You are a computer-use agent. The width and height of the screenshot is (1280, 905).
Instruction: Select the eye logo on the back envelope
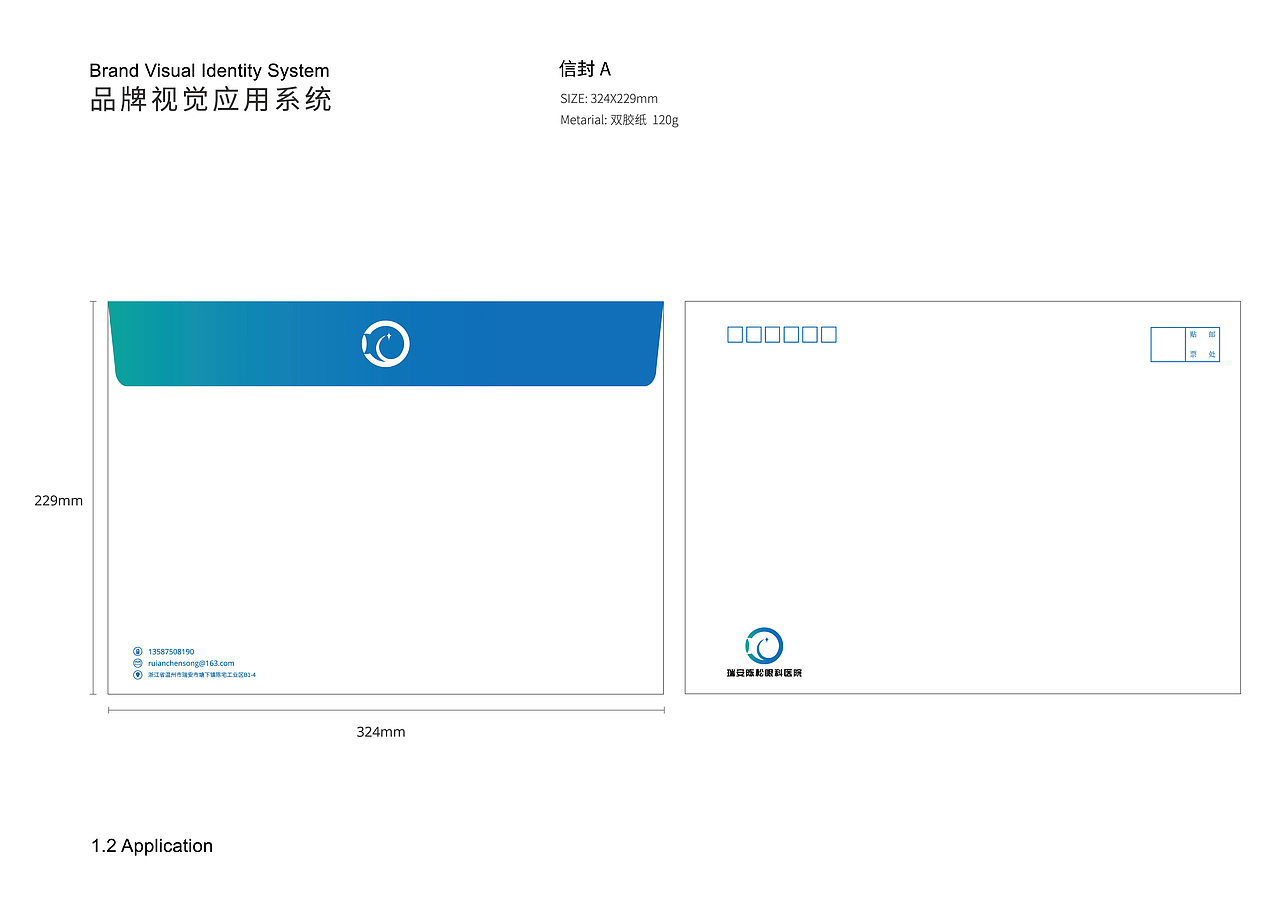[764, 648]
